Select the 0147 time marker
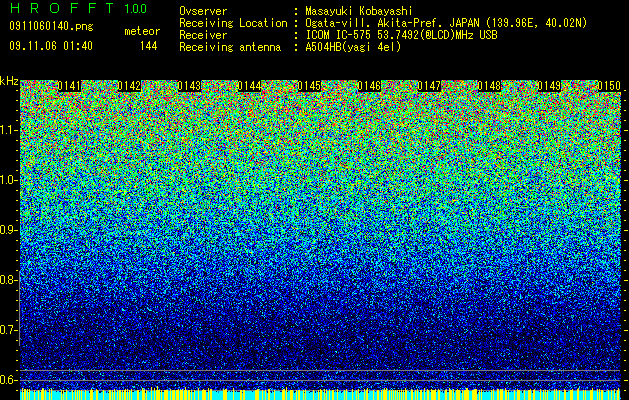Image resolution: width=629 pixels, height=400 pixels. [x=429, y=86]
